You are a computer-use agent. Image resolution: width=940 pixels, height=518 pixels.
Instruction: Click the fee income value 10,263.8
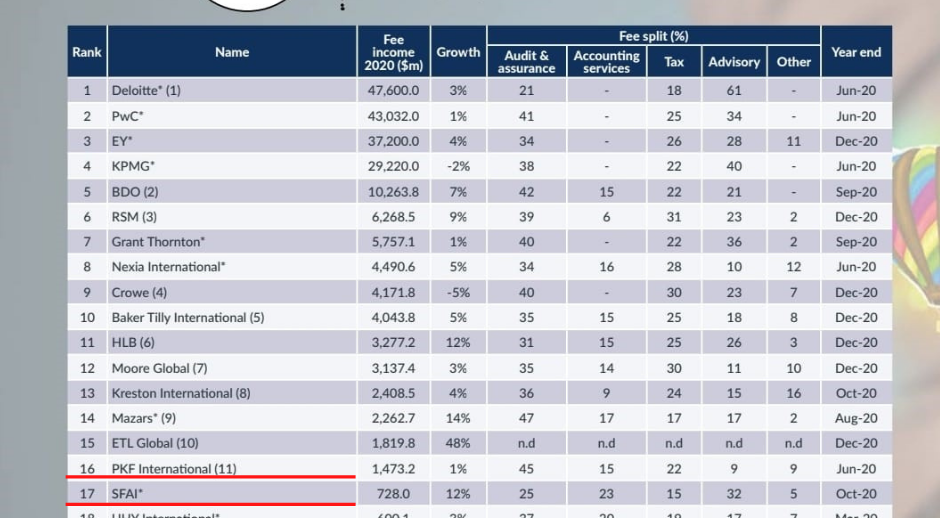[393, 192]
